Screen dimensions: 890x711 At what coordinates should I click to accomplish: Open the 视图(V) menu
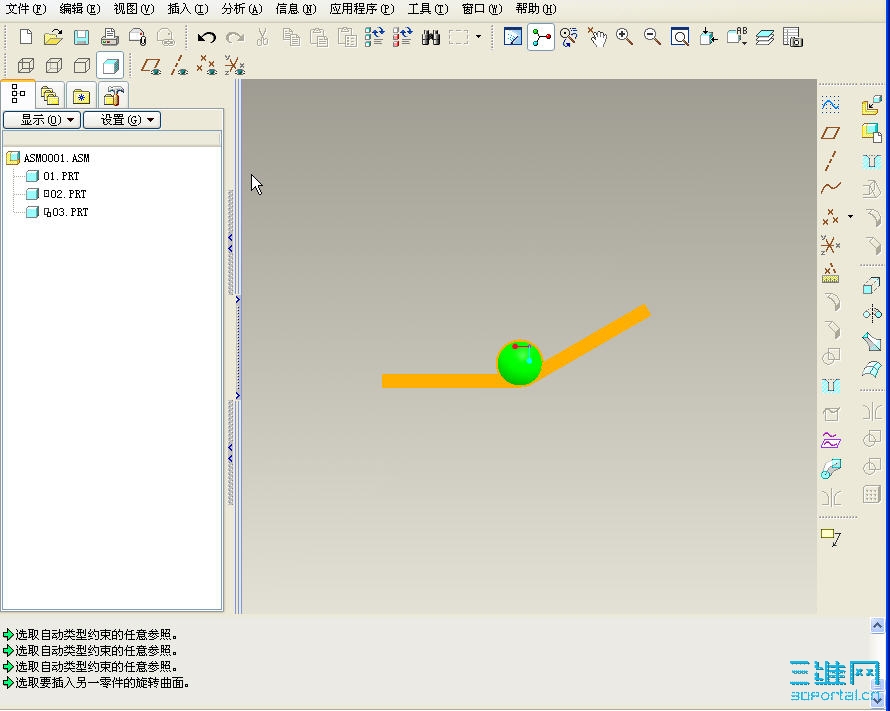point(134,9)
